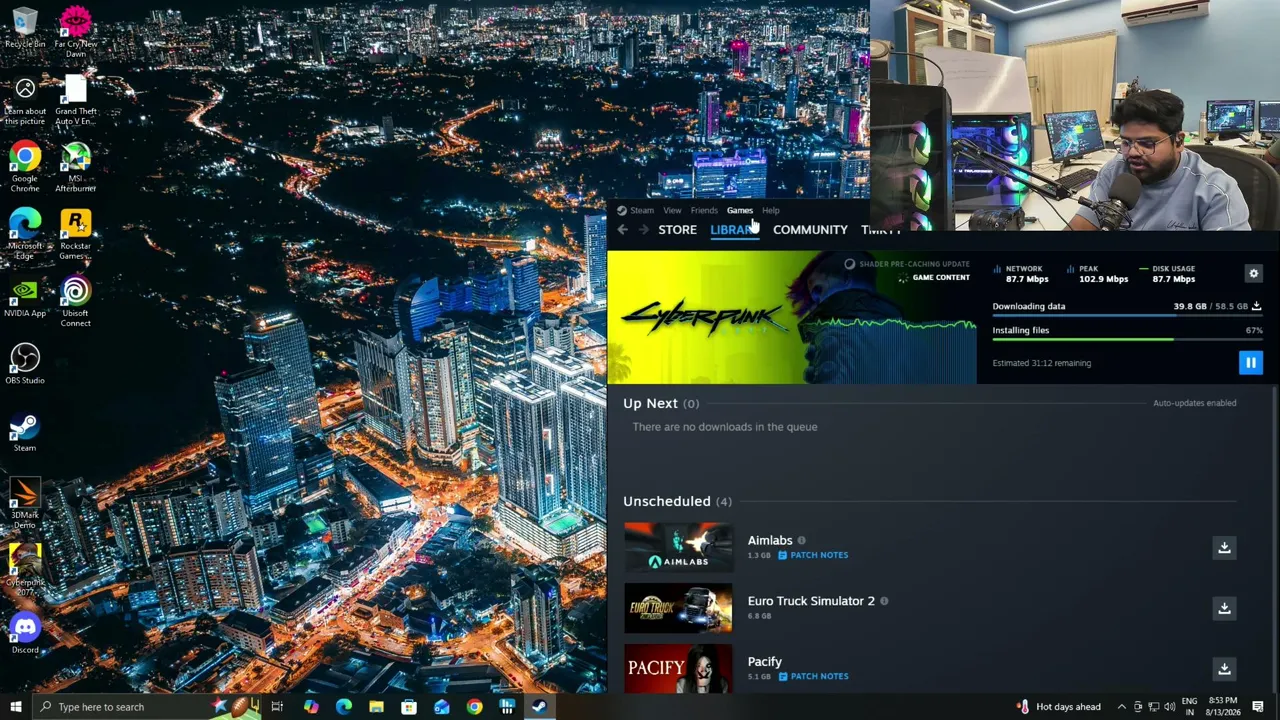
Task: Select the Ubisoft Connect desktop icon
Action: point(75,301)
